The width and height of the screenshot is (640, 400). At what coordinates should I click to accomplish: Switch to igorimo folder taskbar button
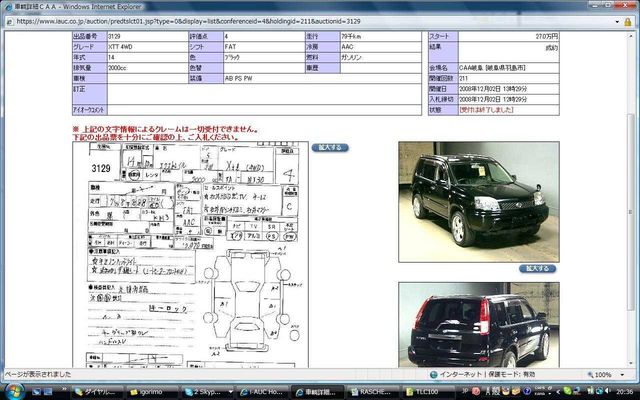[151, 392]
